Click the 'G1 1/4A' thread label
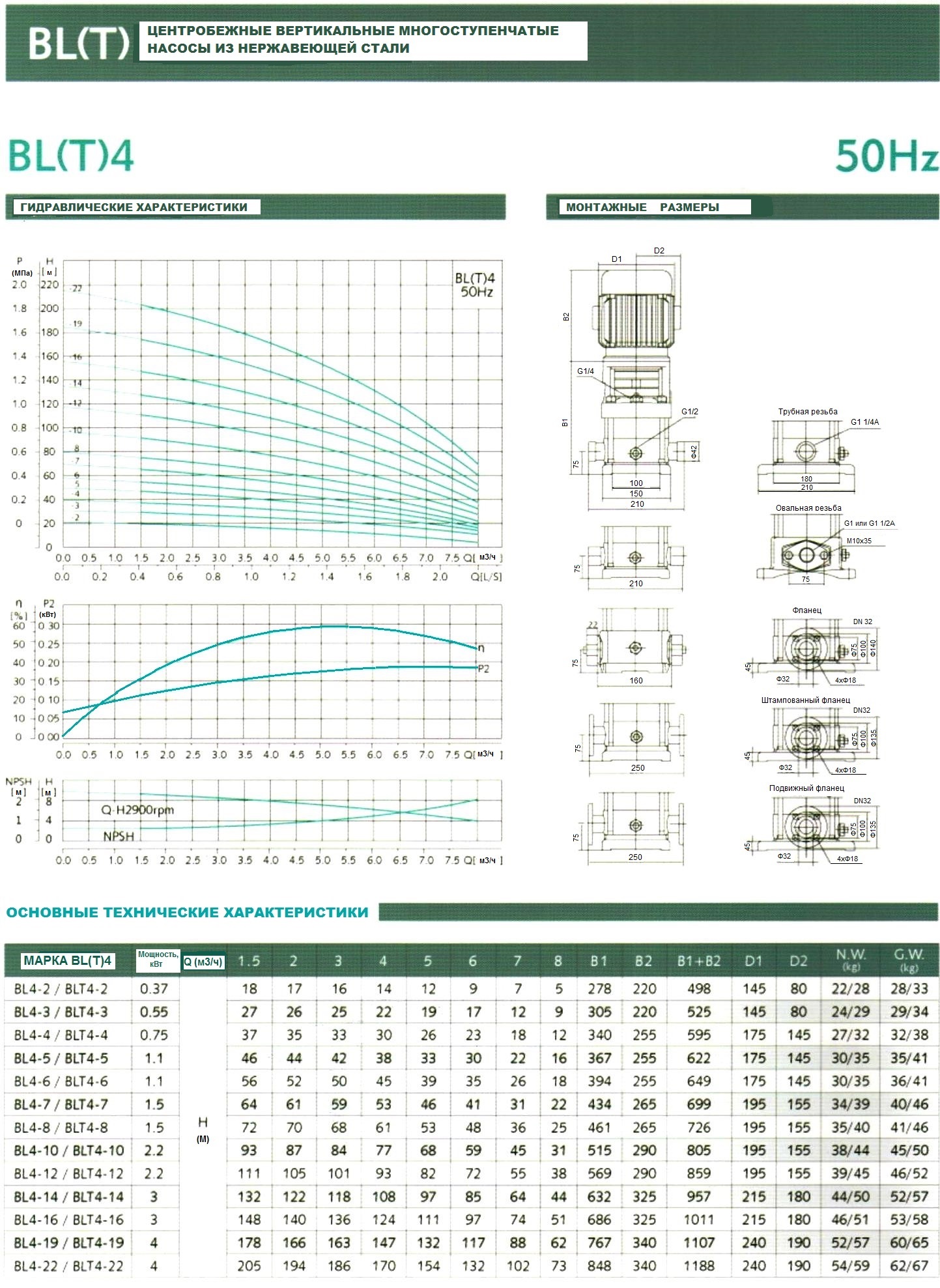Viewport: 940px width, 1288px height. [x=864, y=422]
